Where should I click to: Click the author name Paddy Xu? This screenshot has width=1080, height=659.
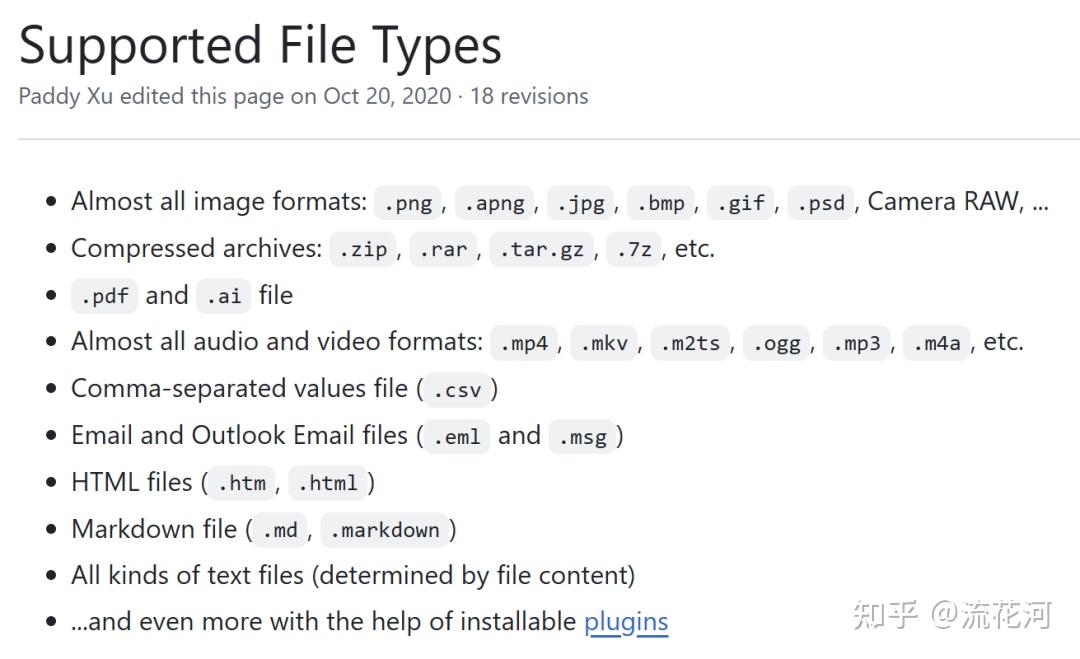64,96
